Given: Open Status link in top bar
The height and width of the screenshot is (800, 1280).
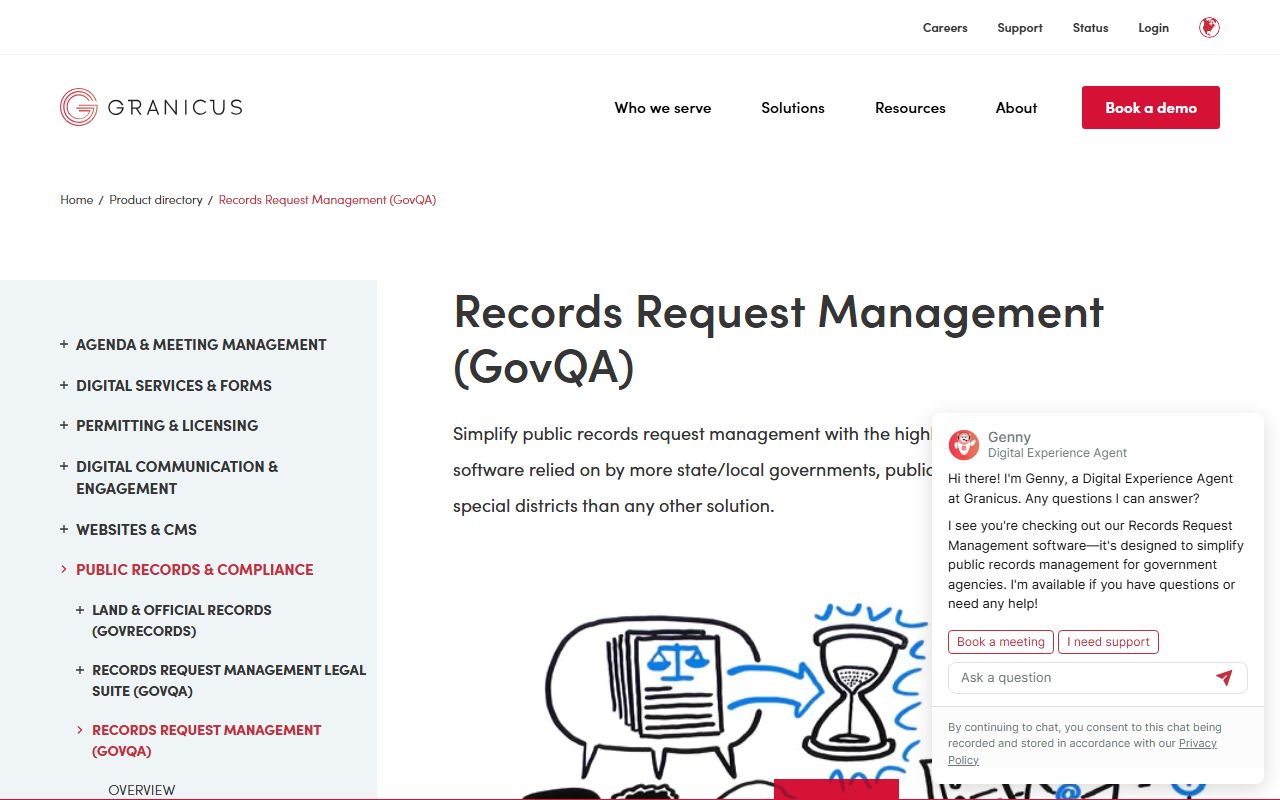Looking at the screenshot, I should 1090,28.
